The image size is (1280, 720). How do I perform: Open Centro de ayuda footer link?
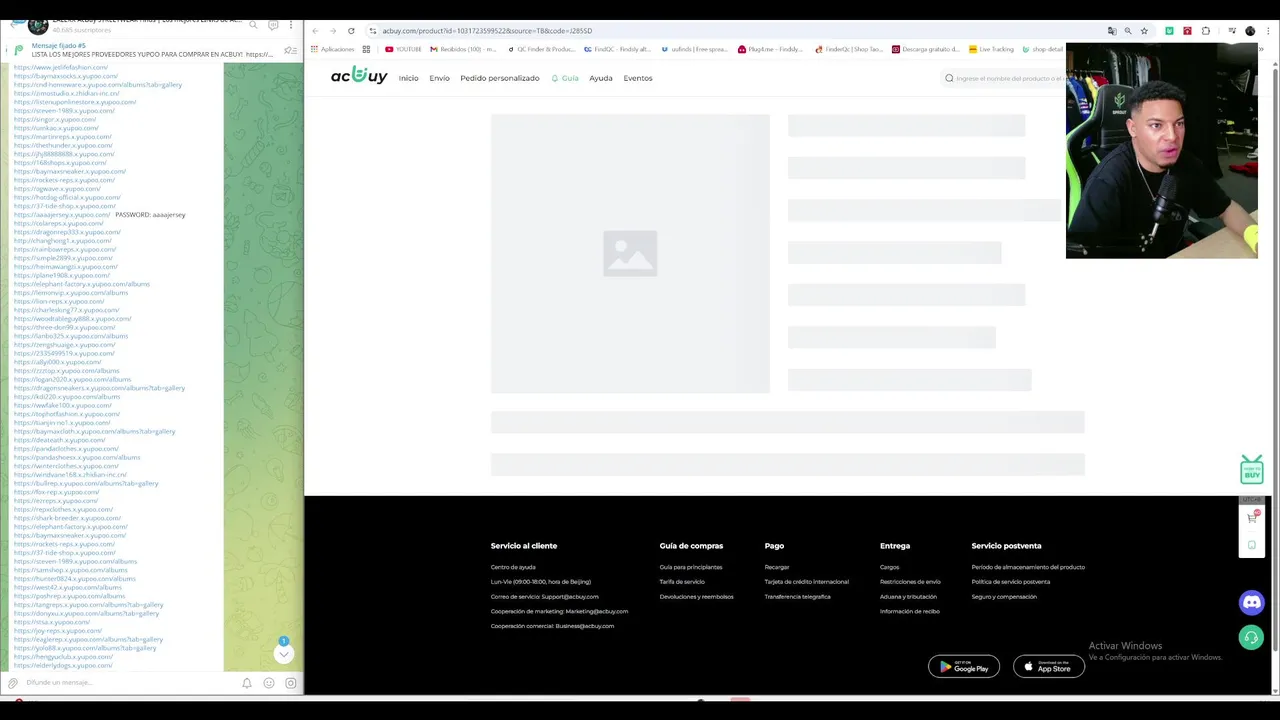513,567
